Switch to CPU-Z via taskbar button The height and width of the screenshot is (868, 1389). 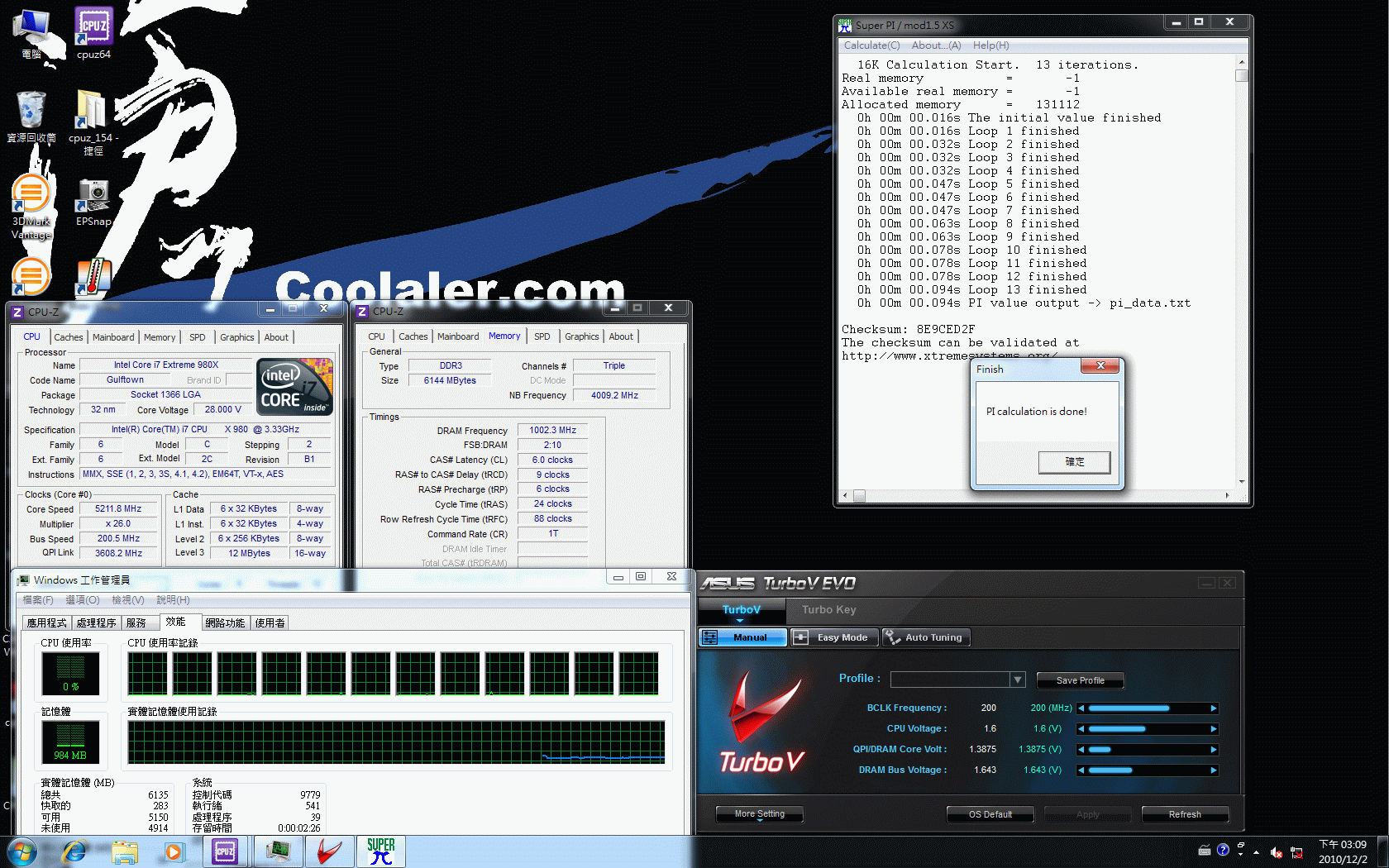[225, 851]
